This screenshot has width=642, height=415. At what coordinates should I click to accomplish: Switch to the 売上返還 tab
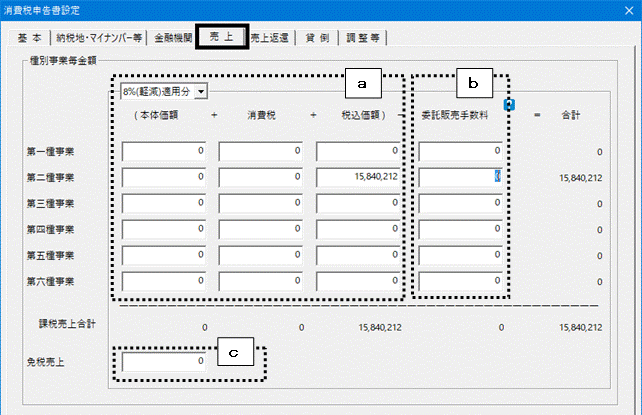point(269,38)
